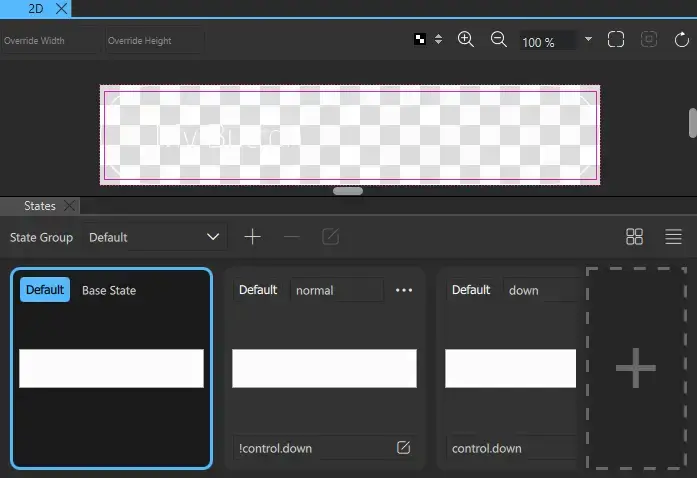Select the normal state preview thumbnail
The image size is (697, 478).
[324, 368]
